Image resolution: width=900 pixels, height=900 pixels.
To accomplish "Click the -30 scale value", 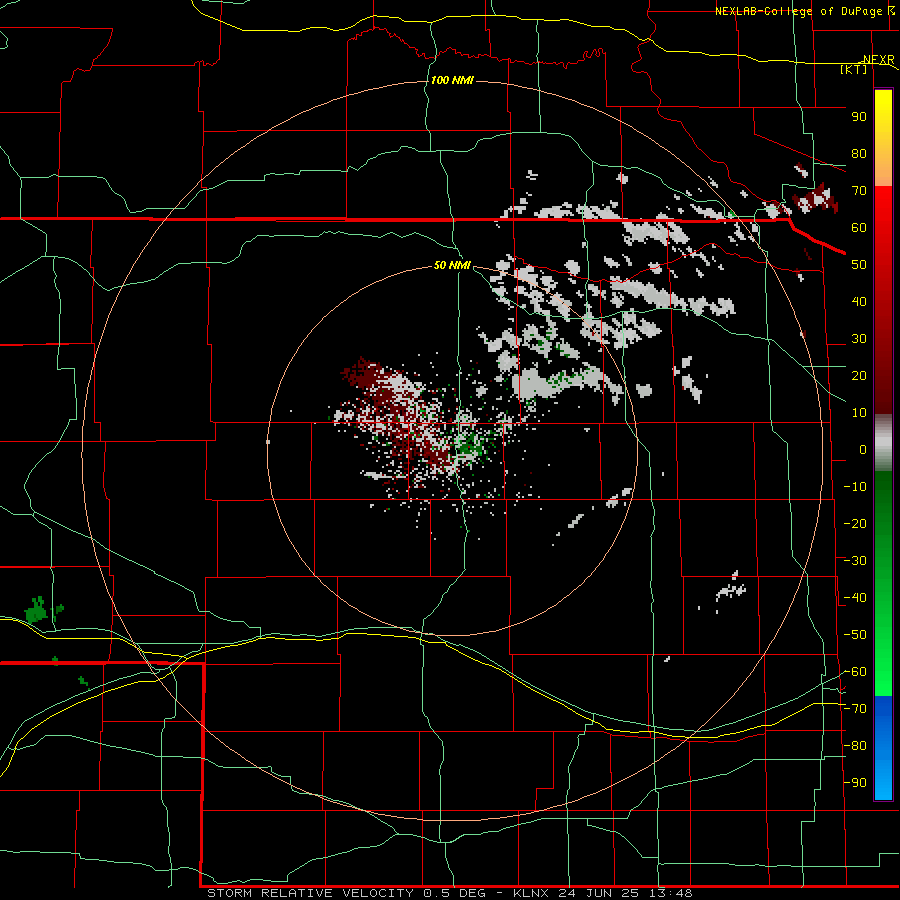I will coord(855,561).
